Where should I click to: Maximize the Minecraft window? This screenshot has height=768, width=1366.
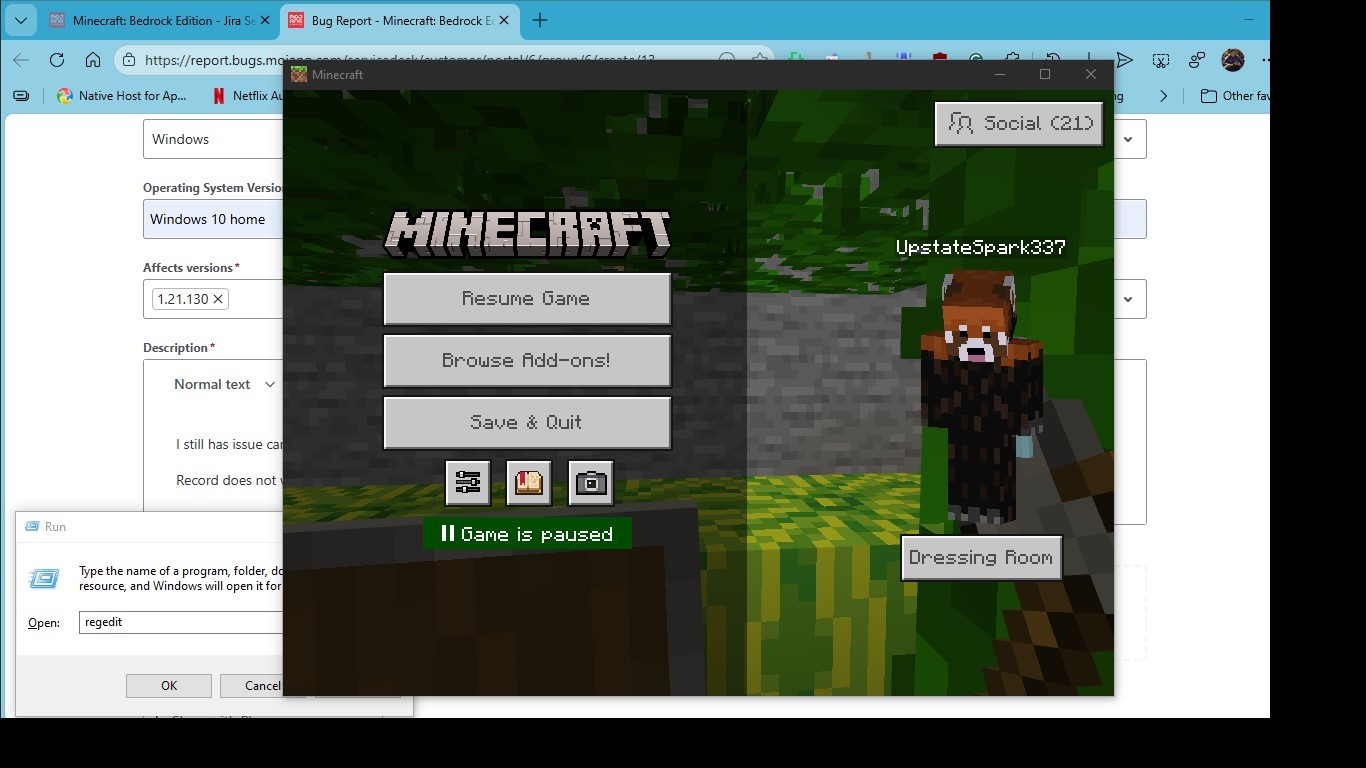click(1045, 74)
